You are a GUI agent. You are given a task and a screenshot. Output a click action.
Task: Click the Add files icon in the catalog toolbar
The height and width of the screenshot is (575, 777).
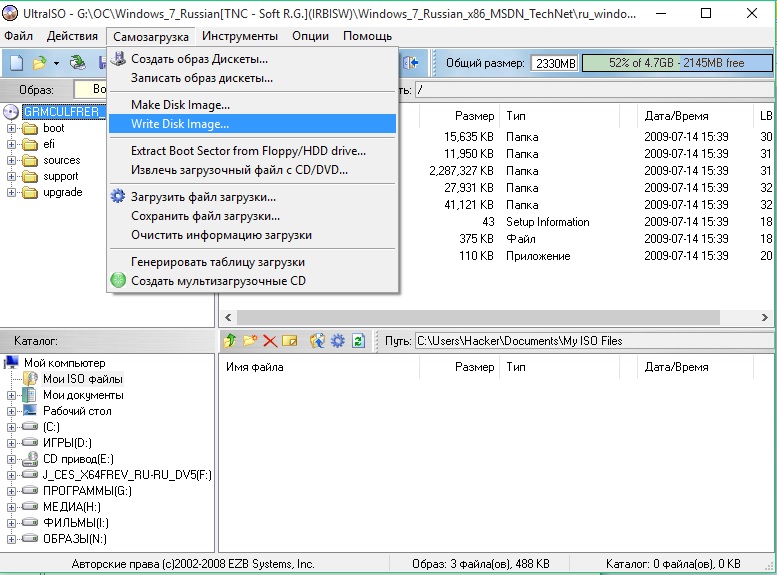tap(317, 341)
